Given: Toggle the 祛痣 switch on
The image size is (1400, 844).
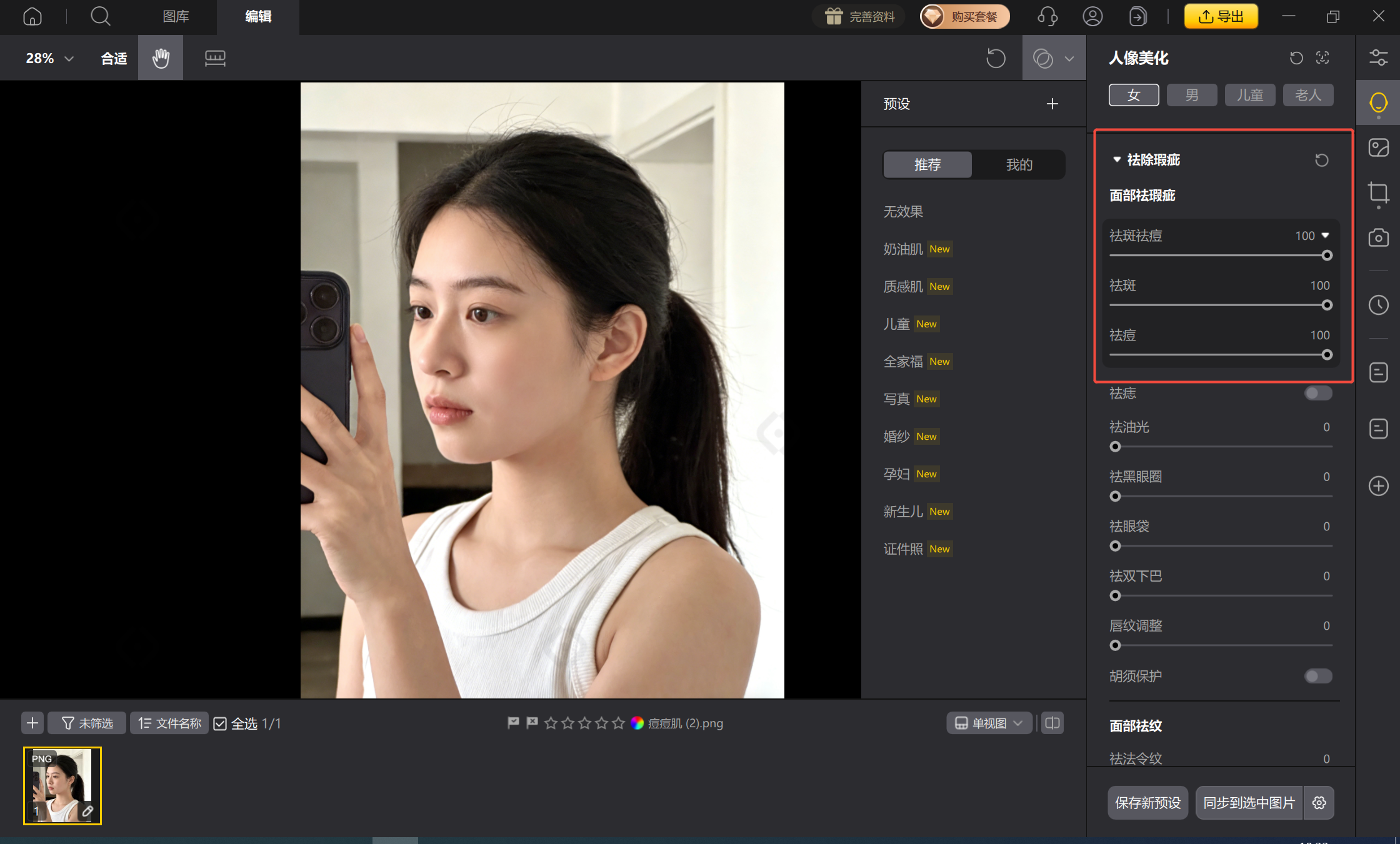Looking at the screenshot, I should coord(1318,393).
